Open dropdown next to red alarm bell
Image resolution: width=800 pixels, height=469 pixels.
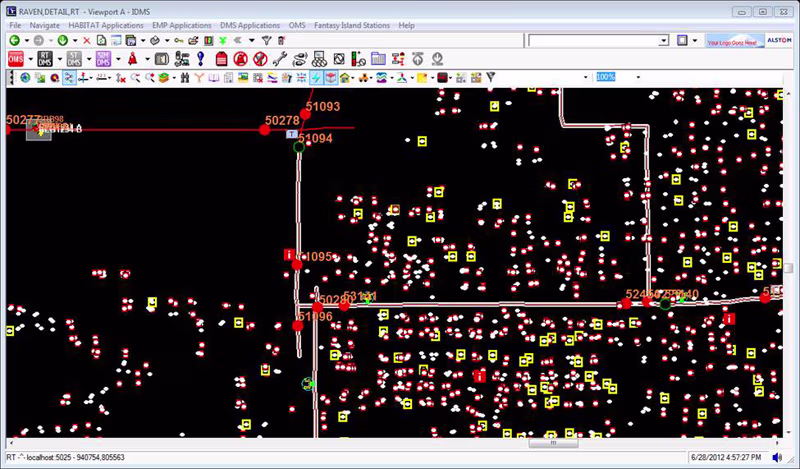(147, 59)
